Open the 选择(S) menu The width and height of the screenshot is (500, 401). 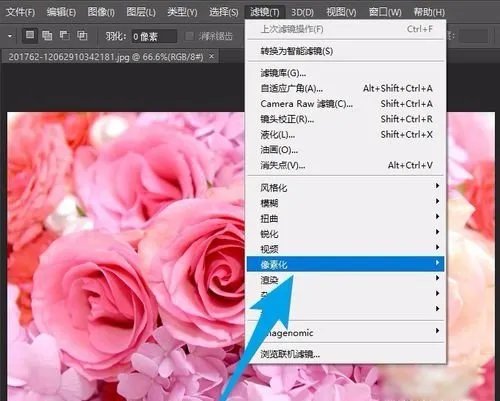(x=224, y=12)
